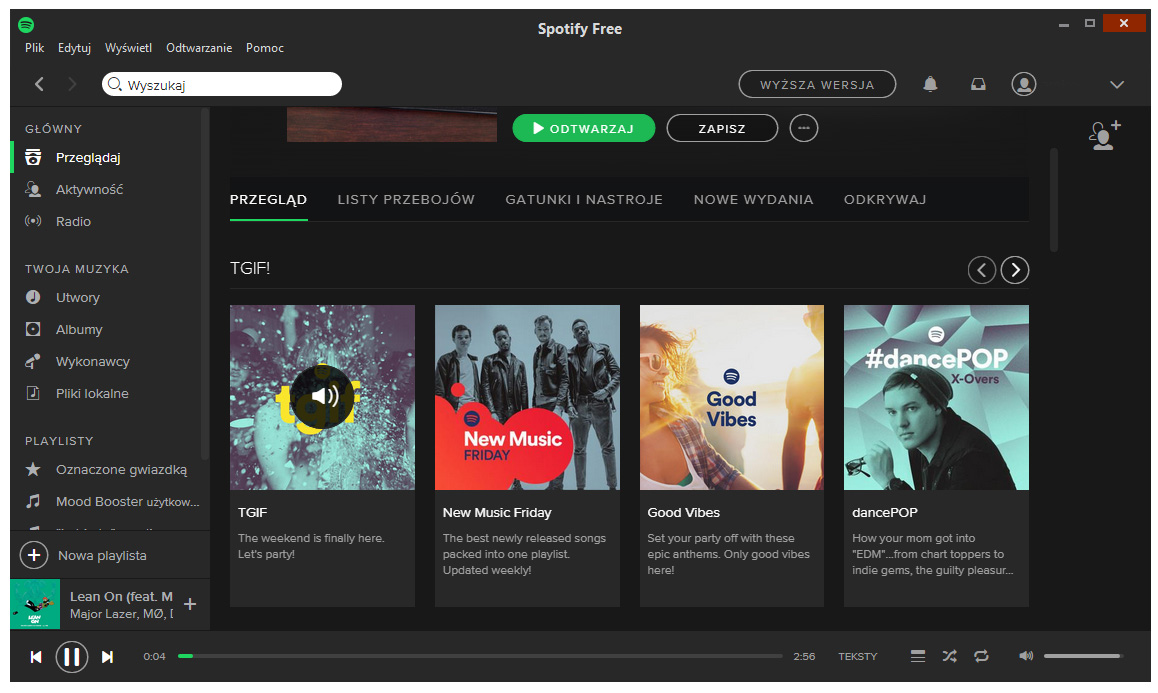Pause the currently playing song
Viewport: 1158px width, 693px height.
tap(71, 657)
